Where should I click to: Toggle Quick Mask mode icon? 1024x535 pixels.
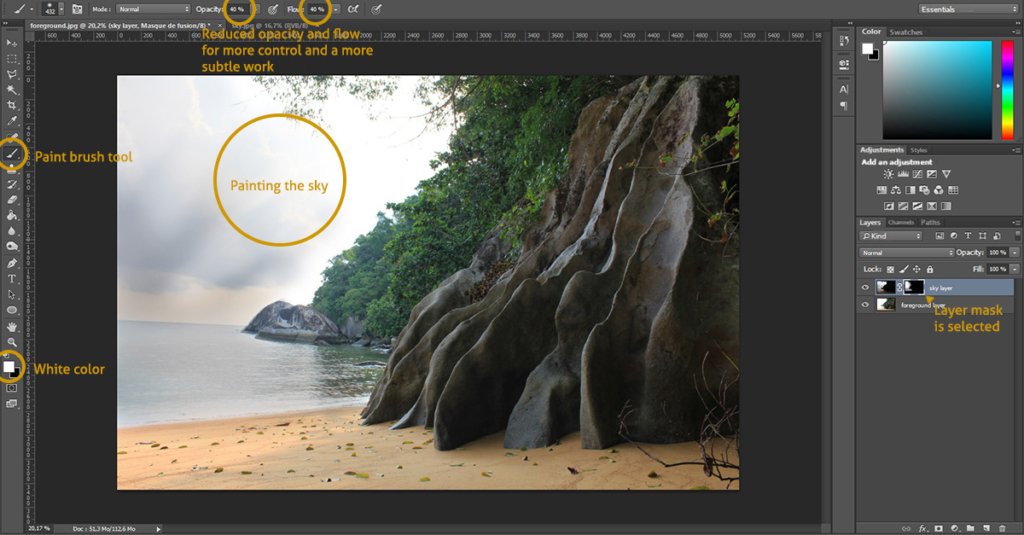(12, 388)
